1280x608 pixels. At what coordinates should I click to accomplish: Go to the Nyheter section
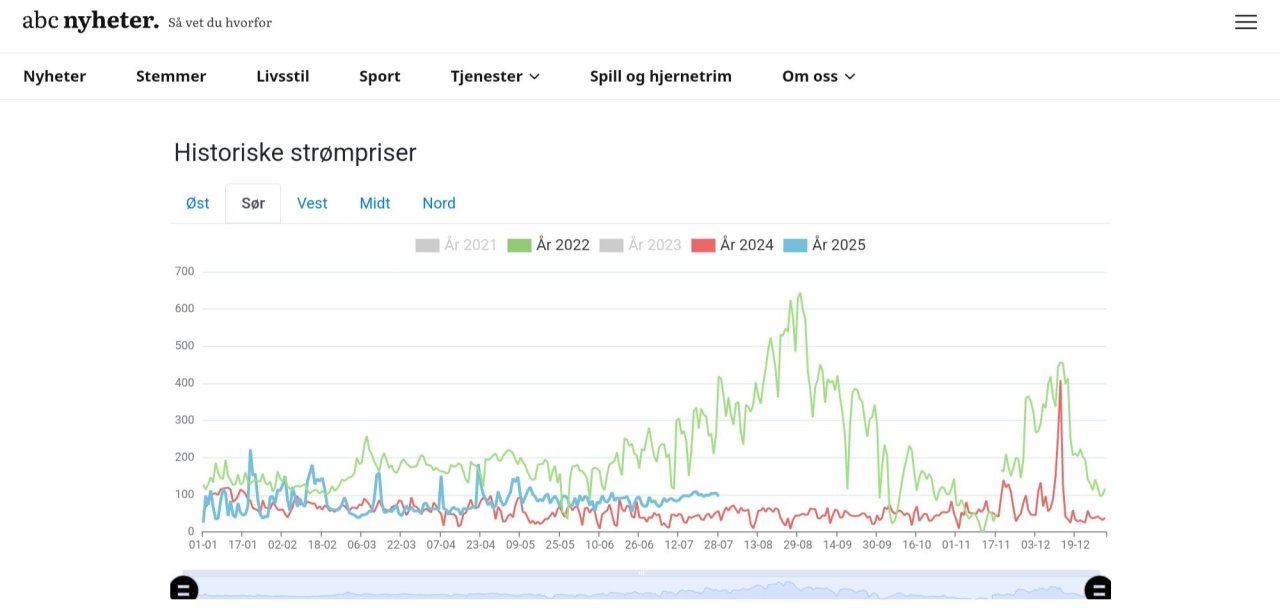(55, 76)
